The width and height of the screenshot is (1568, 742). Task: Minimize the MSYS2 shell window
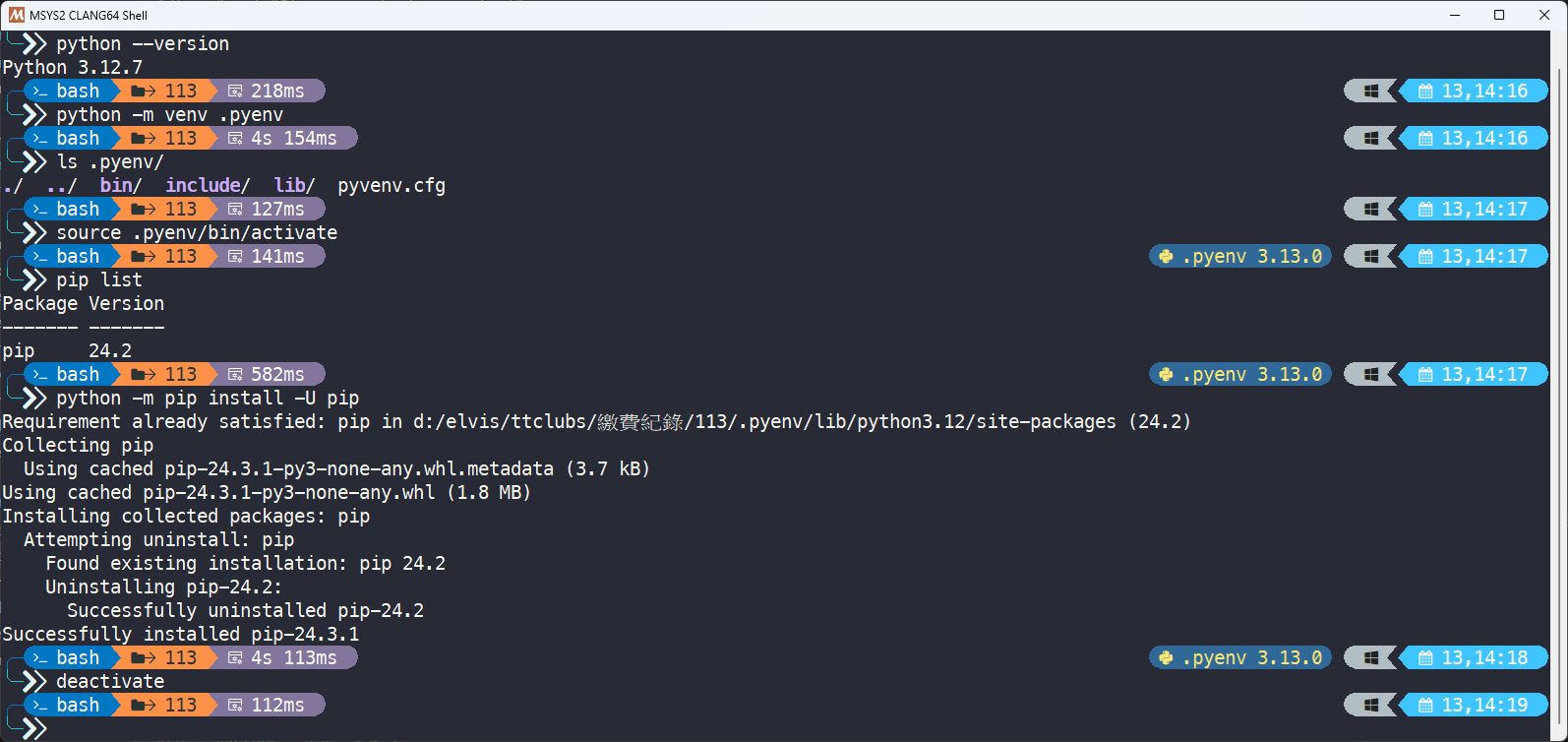(1454, 15)
